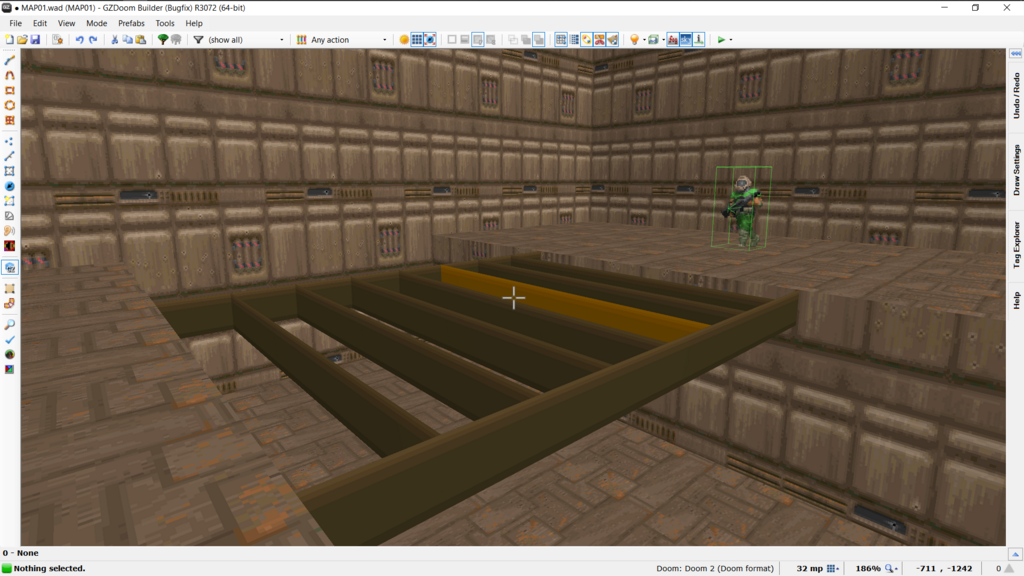The width and height of the screenshot is (1024, 576).
Task: Switch to Sectors mode
Action: [x=10, y=171]
